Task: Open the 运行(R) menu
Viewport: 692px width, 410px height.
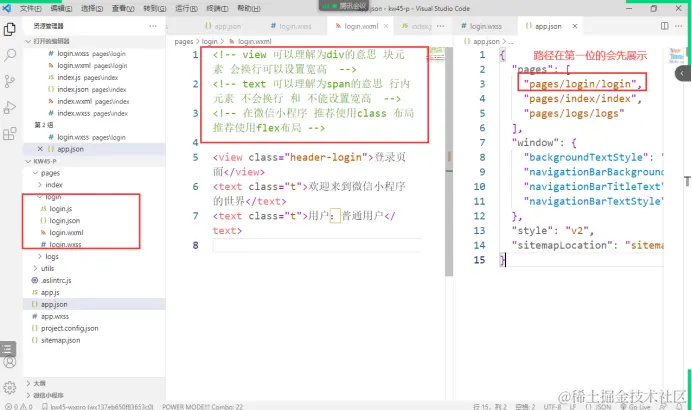Action: pyautogui.click(x=186, y=8)
